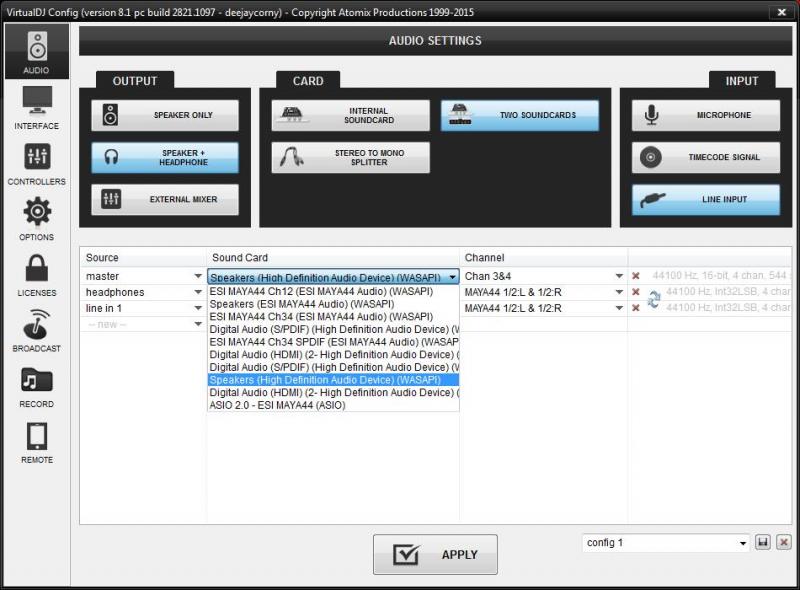Enable External Mixer output option
This screenshot has height=590, width=800.
coord(165,199)
